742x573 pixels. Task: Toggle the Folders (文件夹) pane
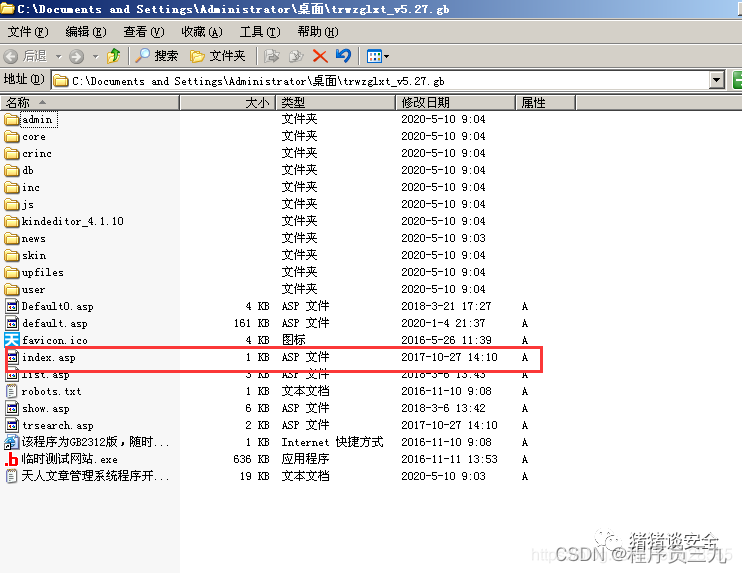click(x=218, y=56)
